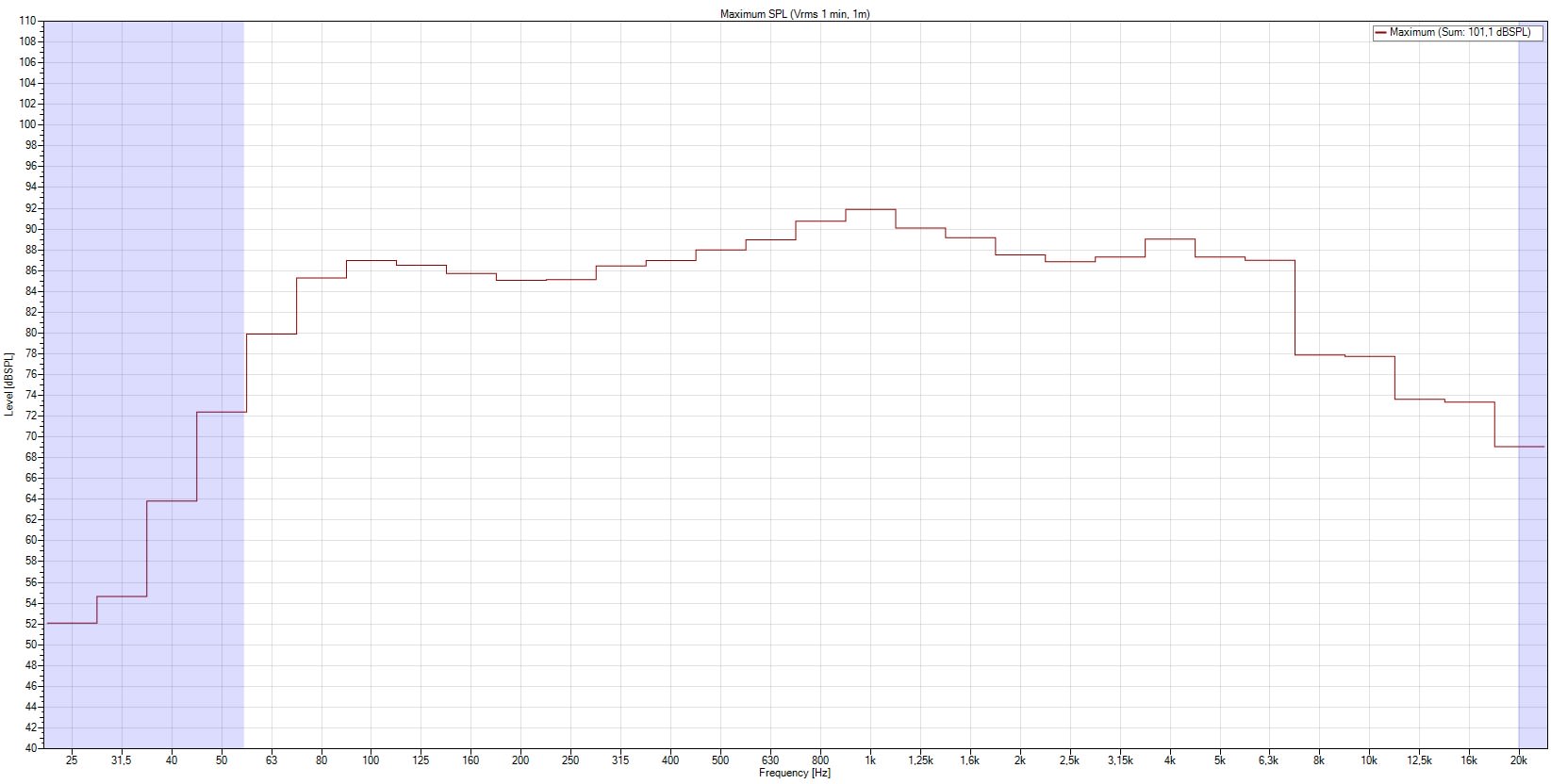Click the curve step at the 63 Hz band
This screenshot has width=1551, height=784.
(272, 334)
